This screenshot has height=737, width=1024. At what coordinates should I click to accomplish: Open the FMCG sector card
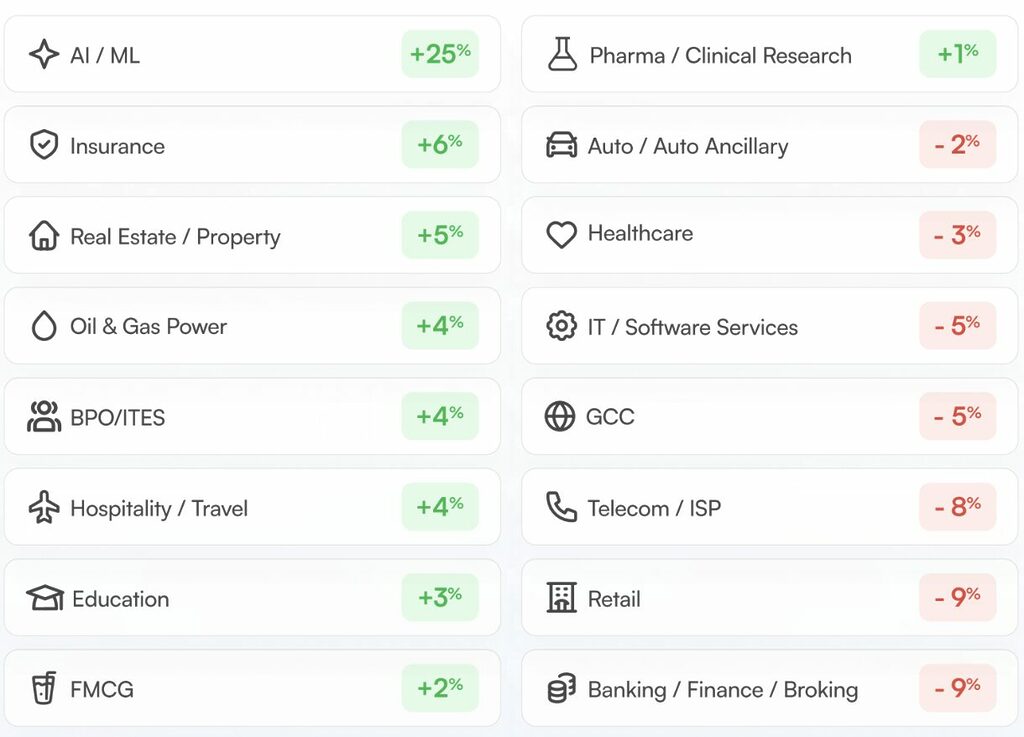[x=252, y=688]
